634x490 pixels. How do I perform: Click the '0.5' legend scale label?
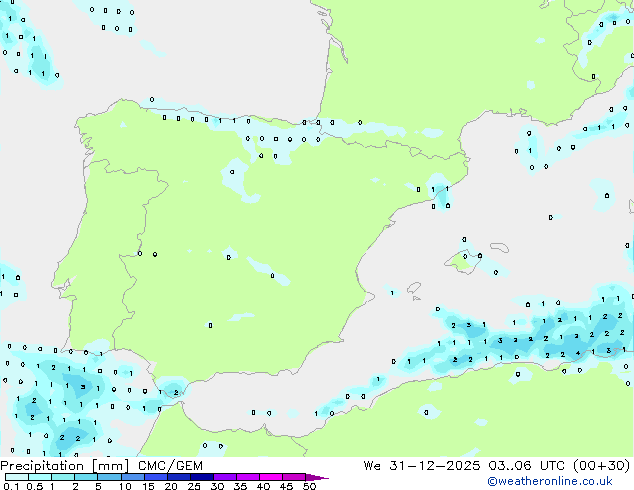point(35,486)
